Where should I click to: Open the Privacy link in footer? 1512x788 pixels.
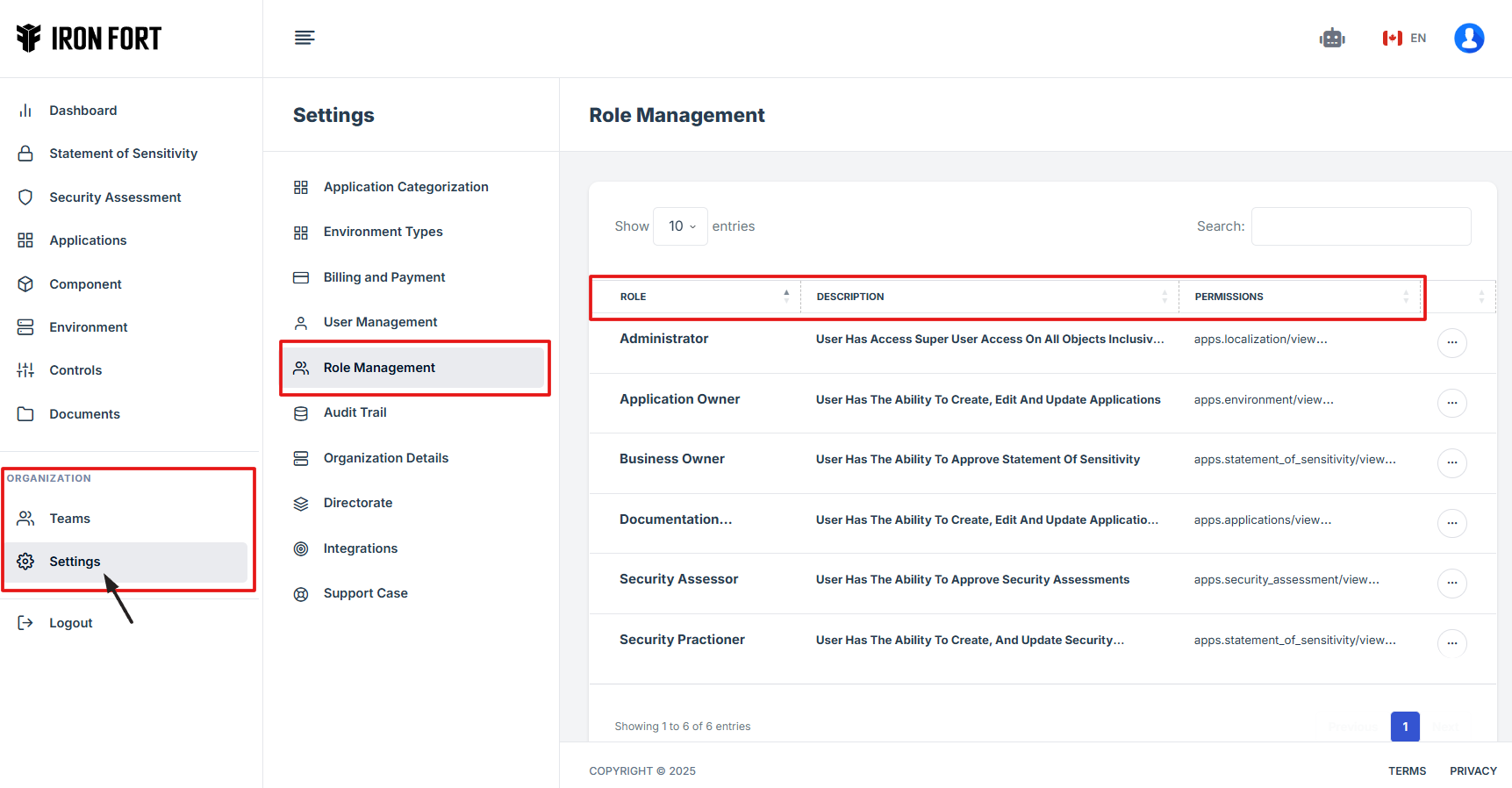1473,770
